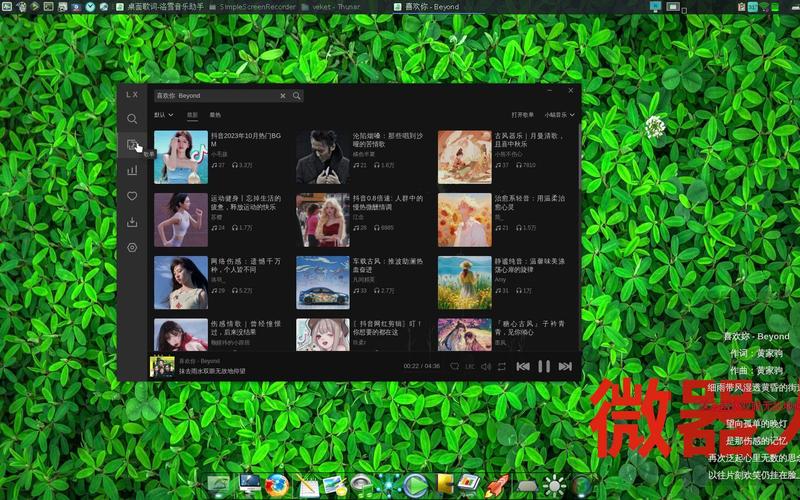Open the comments icon in player bar
This screenshot has width=800, height=500.
pyautogui.click(x=454, y=366)
